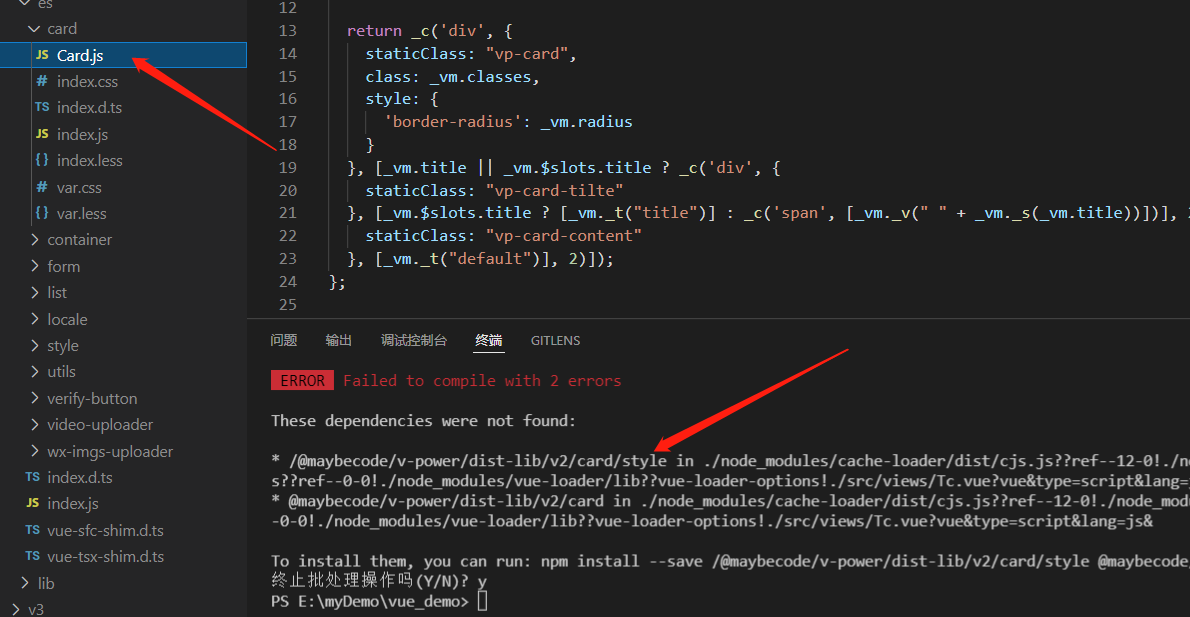Switch to the 问题 panel tab

coord(284,341)
